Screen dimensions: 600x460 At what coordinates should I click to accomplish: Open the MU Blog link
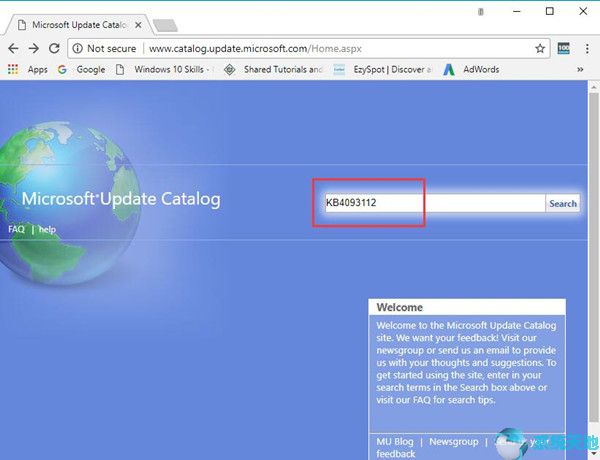(395, 442)
